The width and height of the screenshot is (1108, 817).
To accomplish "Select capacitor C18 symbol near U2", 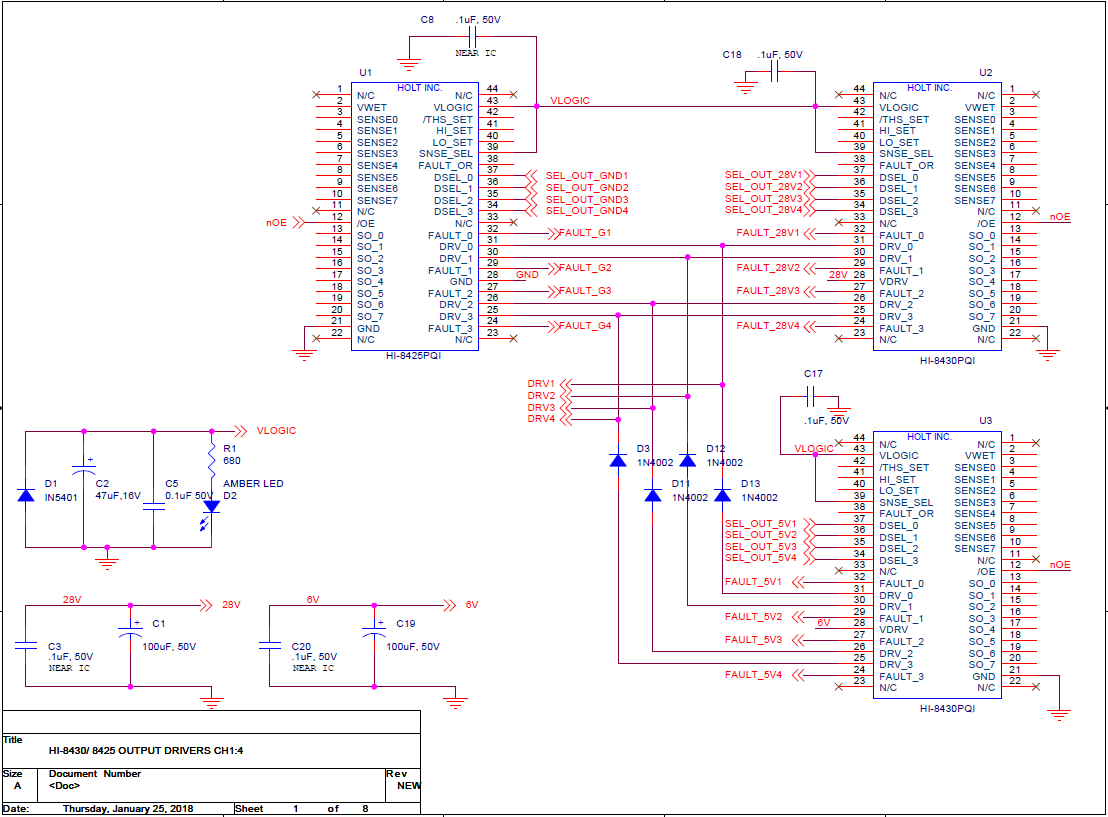I will pos(774,71).
